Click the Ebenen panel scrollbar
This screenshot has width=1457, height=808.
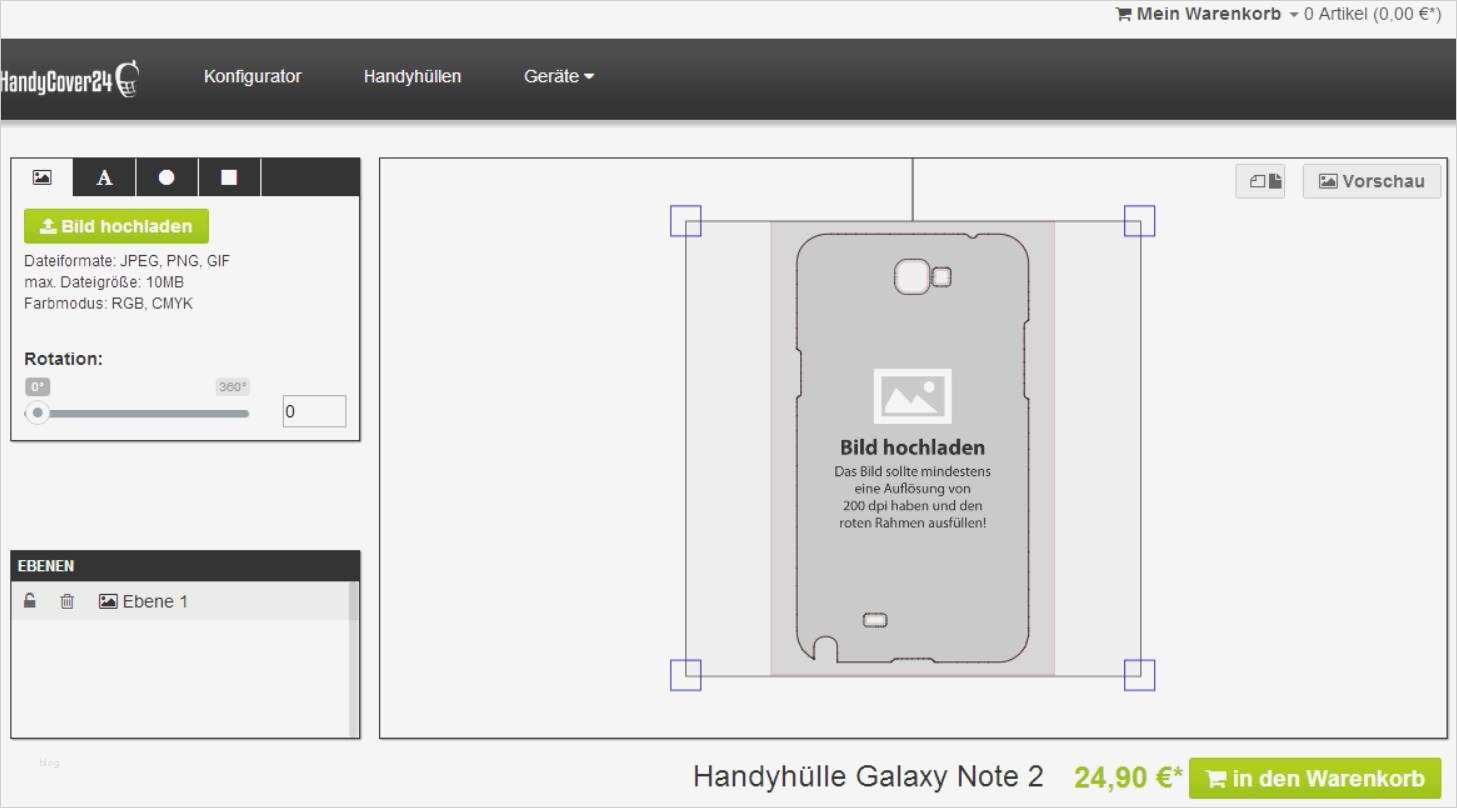[x=354, y=659]
